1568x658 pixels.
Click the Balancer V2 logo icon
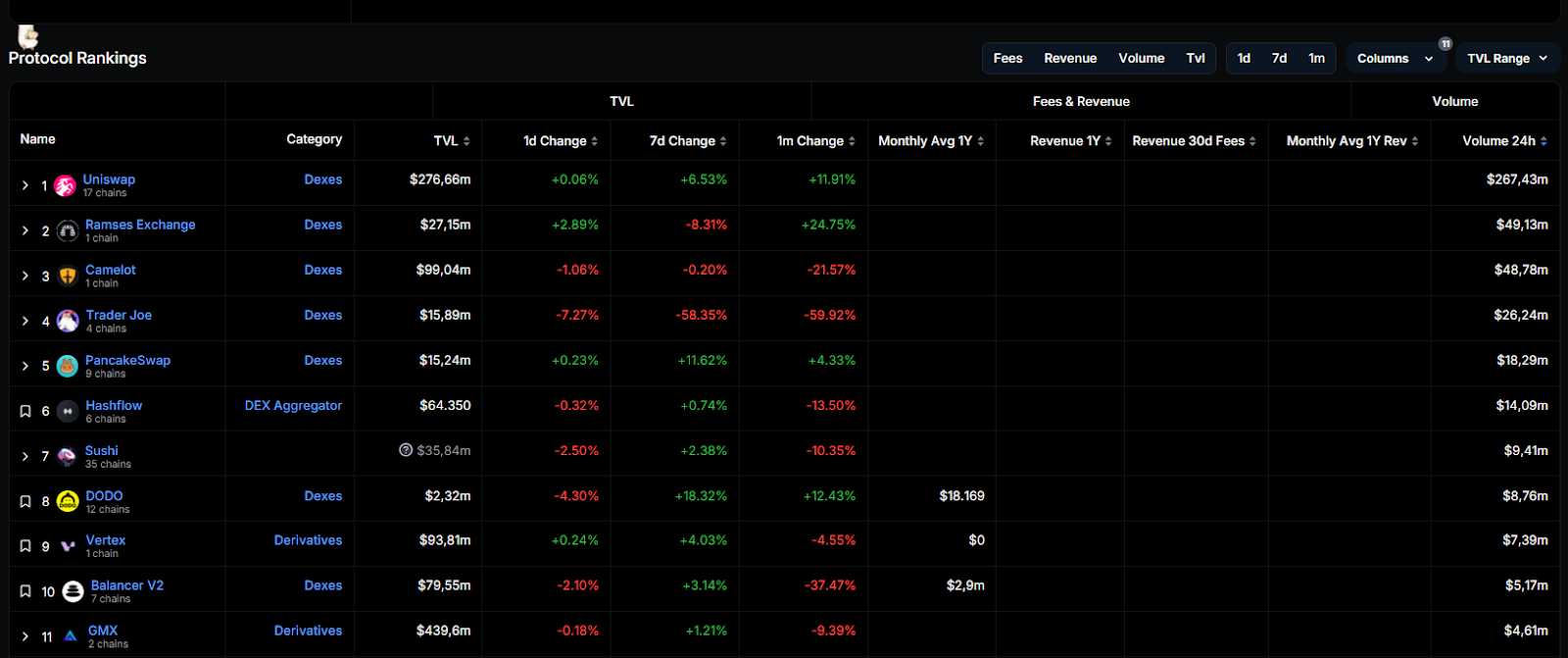73,591
